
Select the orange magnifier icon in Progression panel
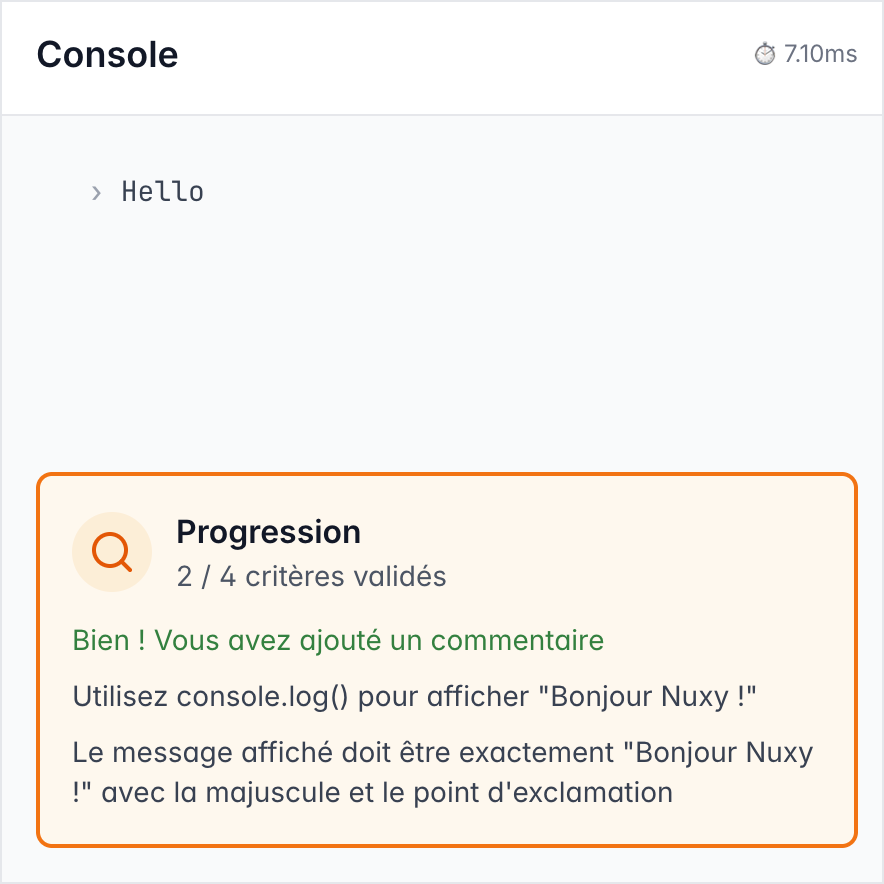point(111,552)
